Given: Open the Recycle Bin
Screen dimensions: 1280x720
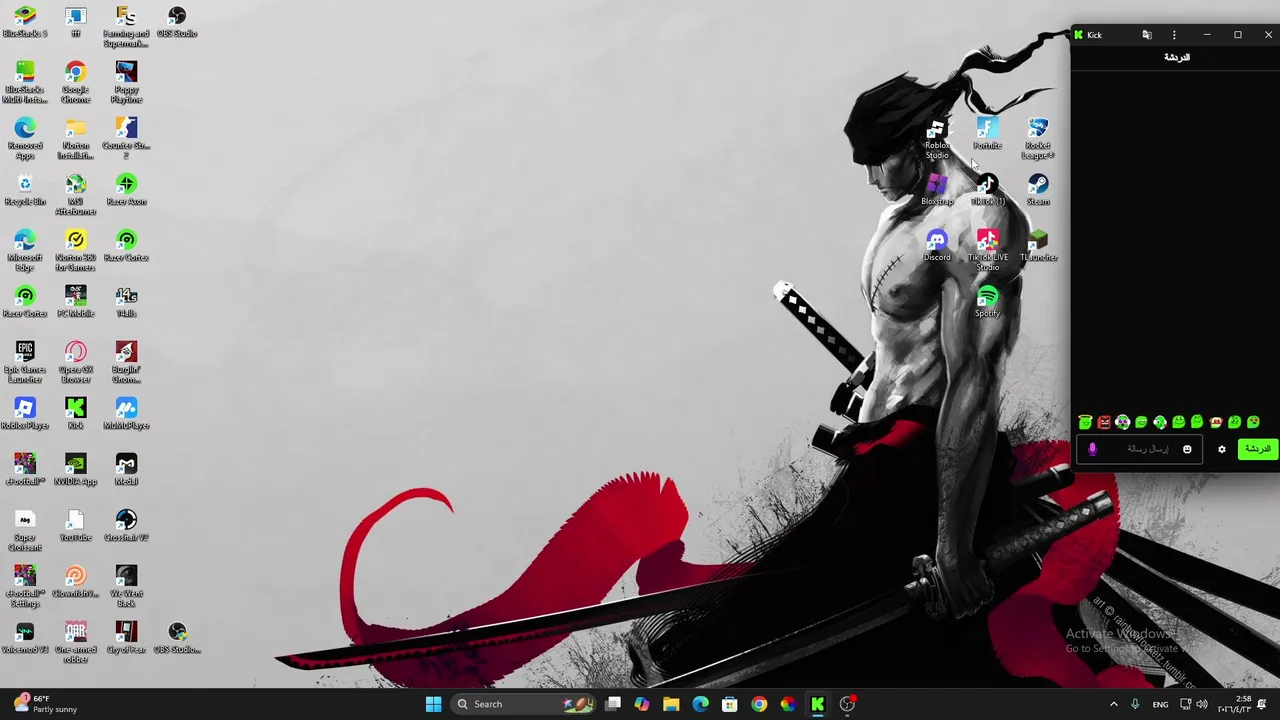Looking at the screenshot, I should (25, 190).
